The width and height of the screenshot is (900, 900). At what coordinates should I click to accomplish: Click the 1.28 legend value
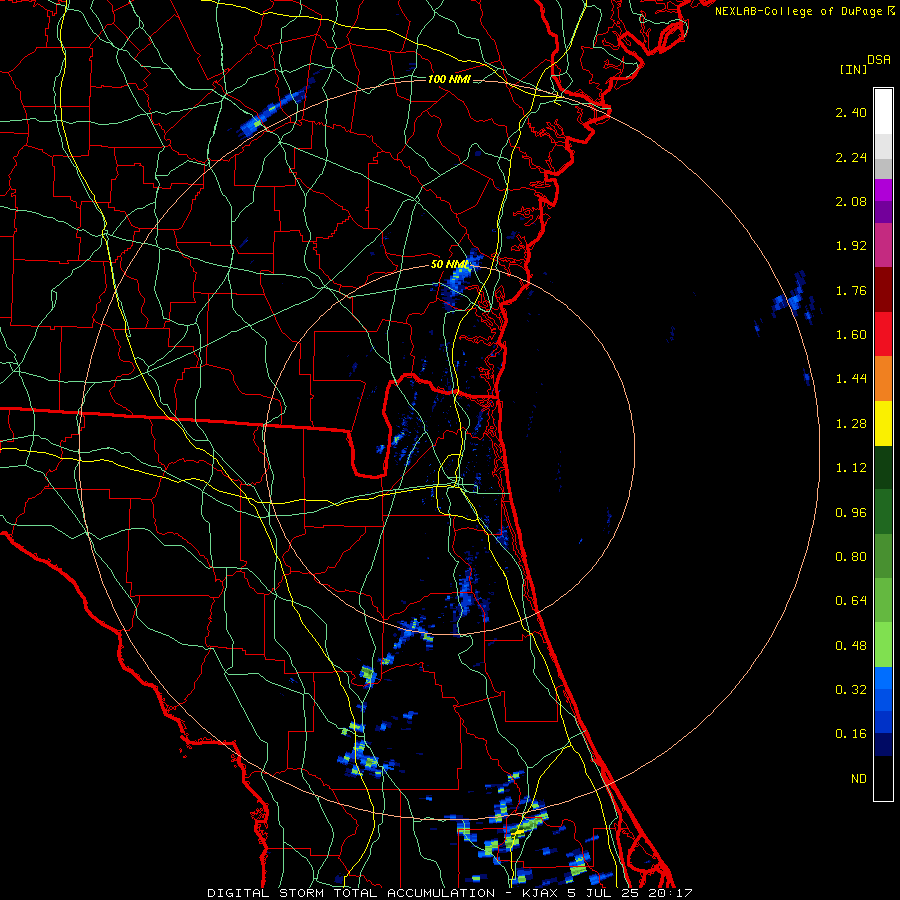[x=851, y=424]
